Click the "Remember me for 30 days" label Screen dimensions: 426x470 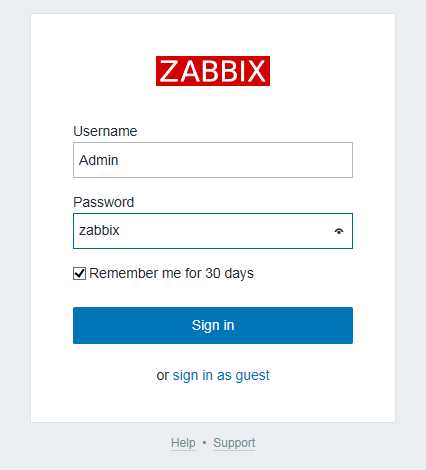point(171,273)
